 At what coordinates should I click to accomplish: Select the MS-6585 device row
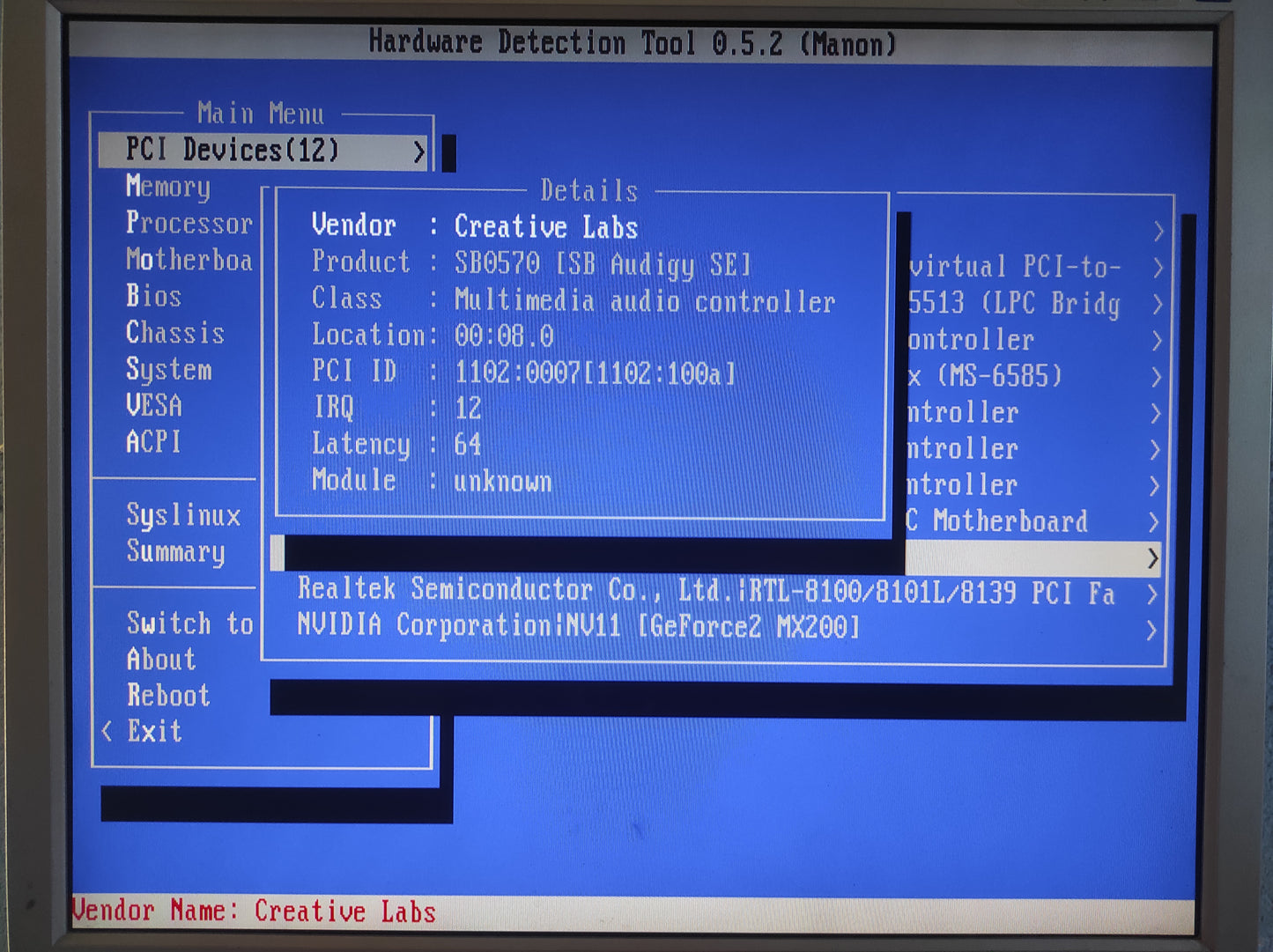tap(987, 377)
